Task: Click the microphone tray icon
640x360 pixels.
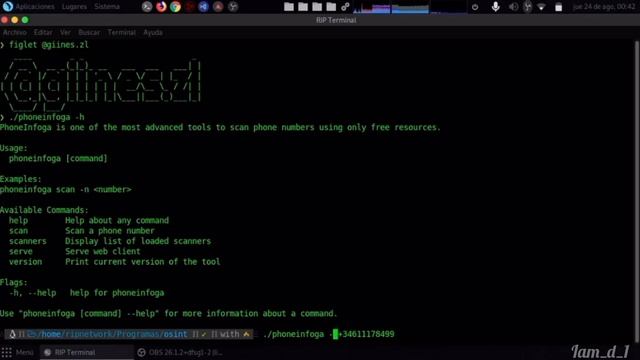Action: coord(496,7)
